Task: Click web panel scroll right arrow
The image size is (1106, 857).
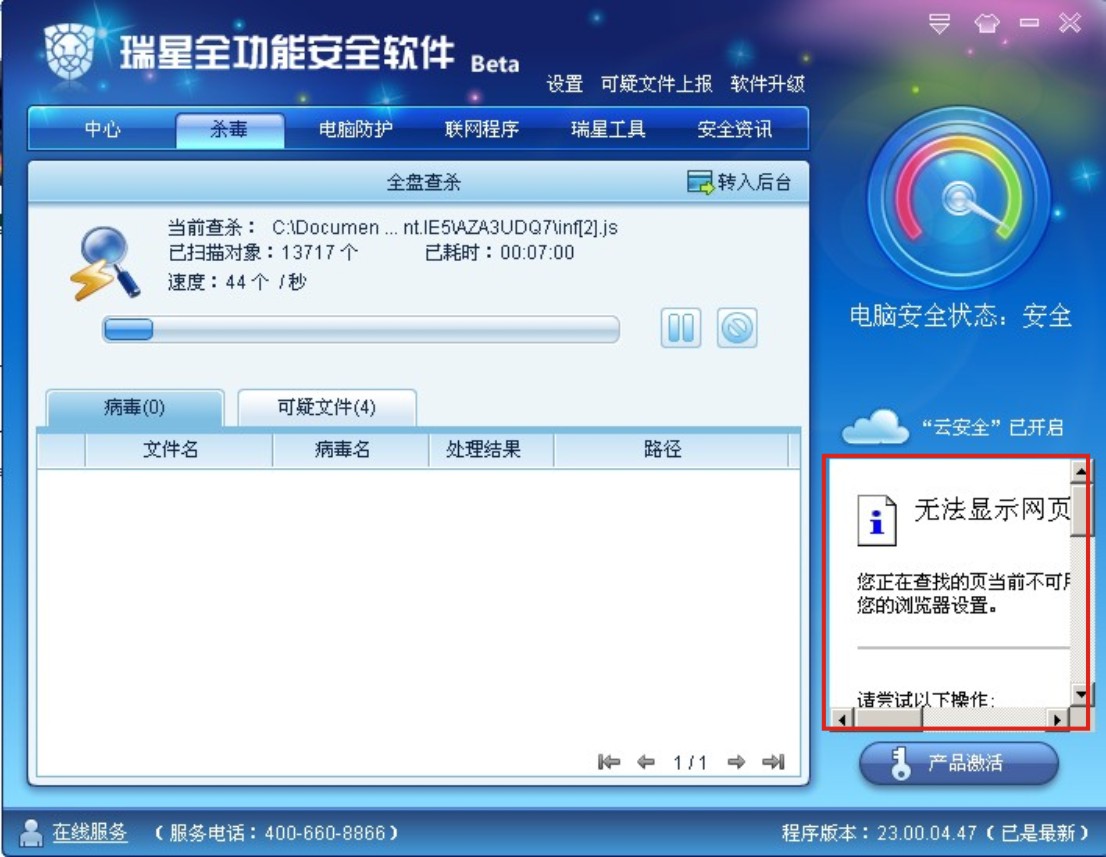Action: (x=1057, y=719)
